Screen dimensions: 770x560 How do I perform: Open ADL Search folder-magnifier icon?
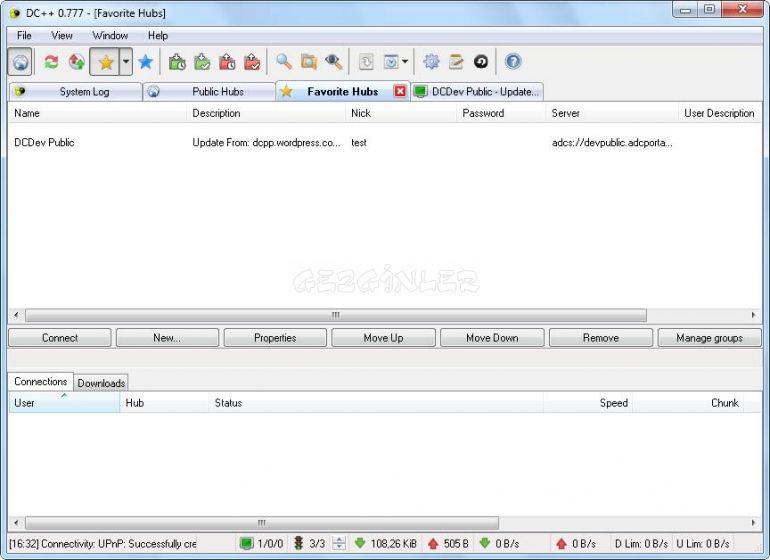click(309, 62)
